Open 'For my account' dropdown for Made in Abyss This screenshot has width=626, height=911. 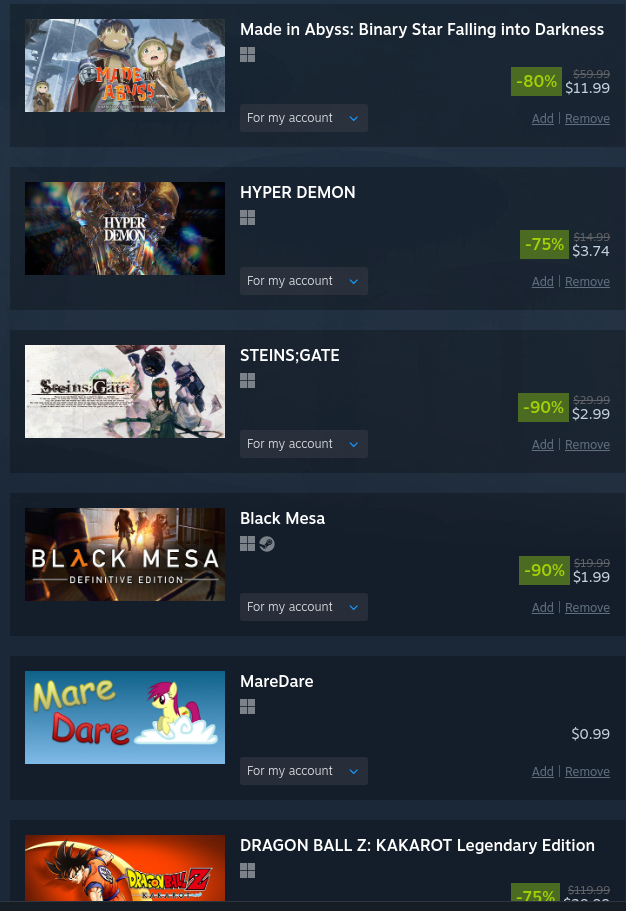[304, 118]
